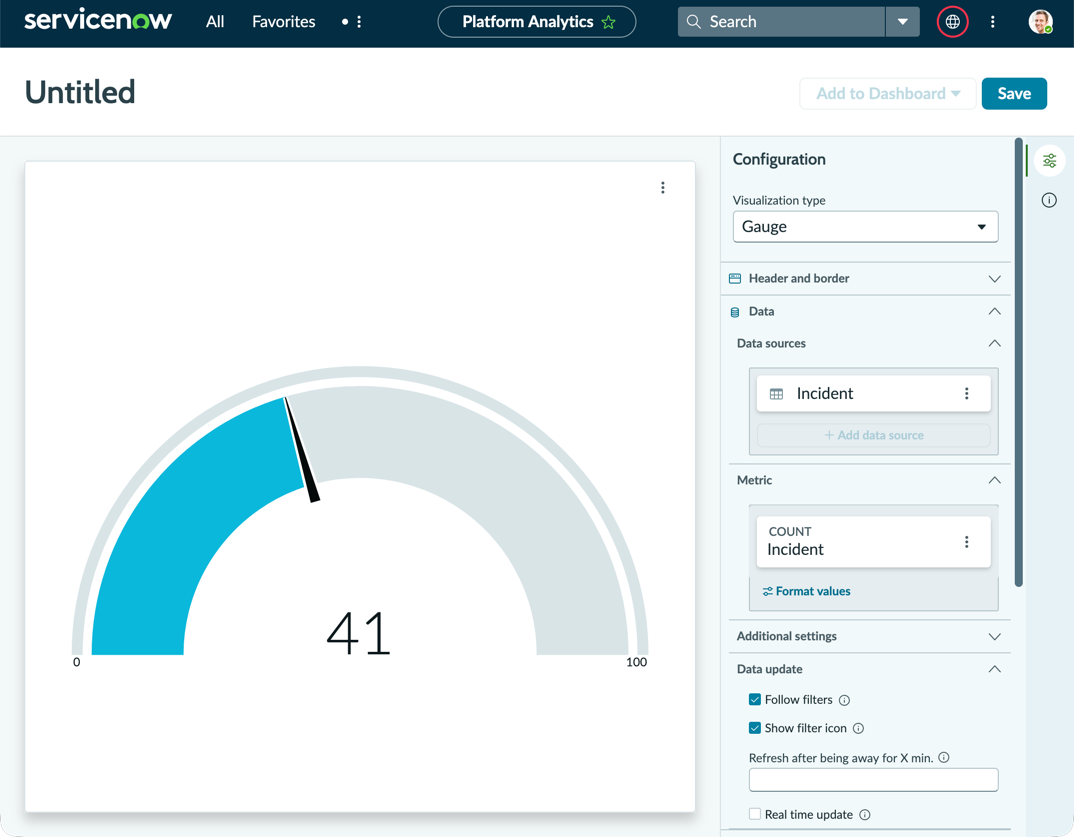Open the header more-options kebab menu
This screenshot has height=837, width=1074.
[992, 22]
